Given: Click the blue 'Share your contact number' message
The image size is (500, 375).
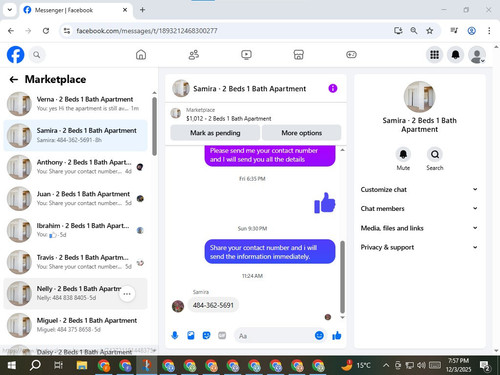Looking at the screenshot, I should click(x=270, y=252).
